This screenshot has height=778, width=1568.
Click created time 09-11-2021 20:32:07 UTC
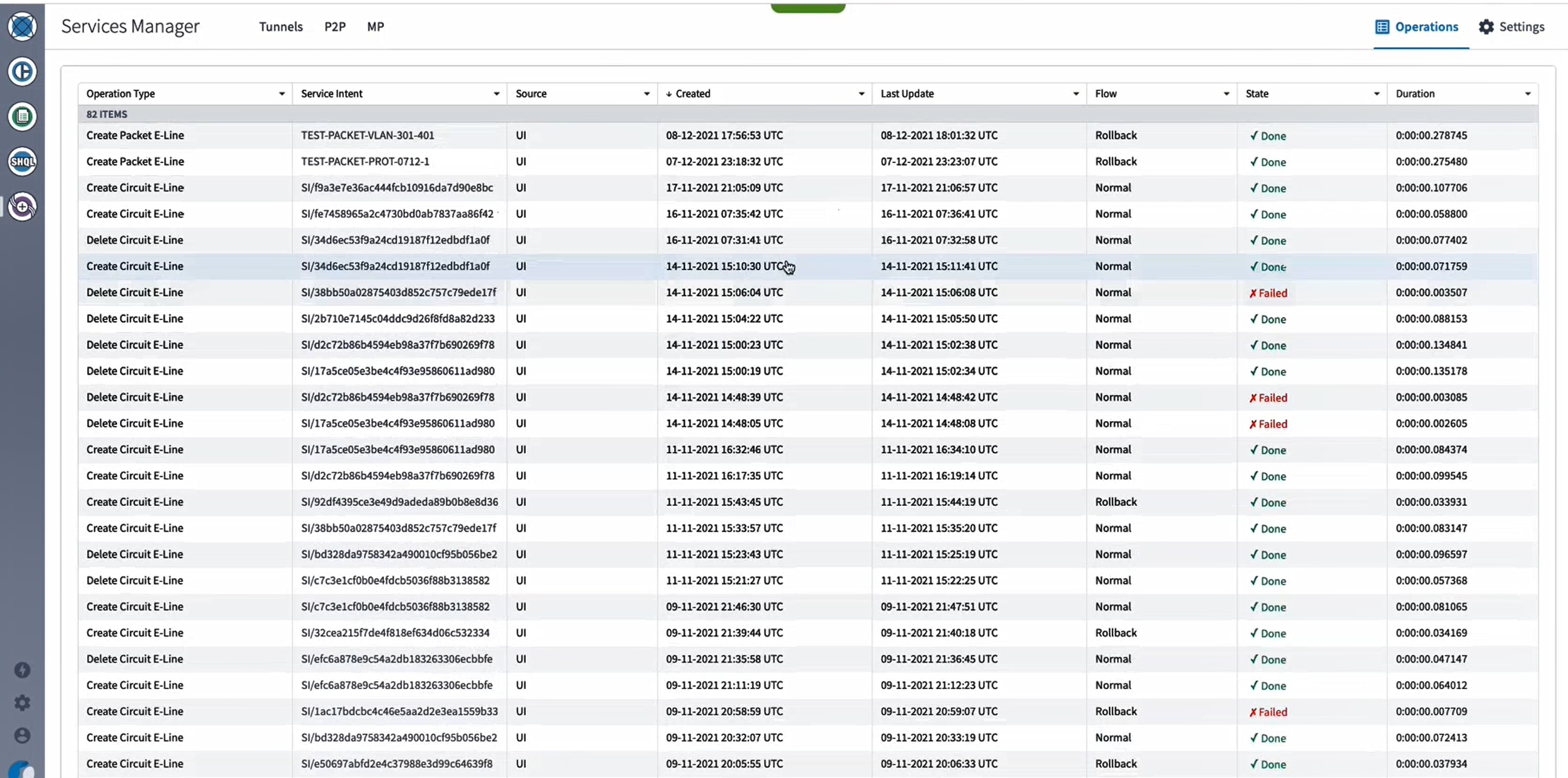[x=724, y=737]
